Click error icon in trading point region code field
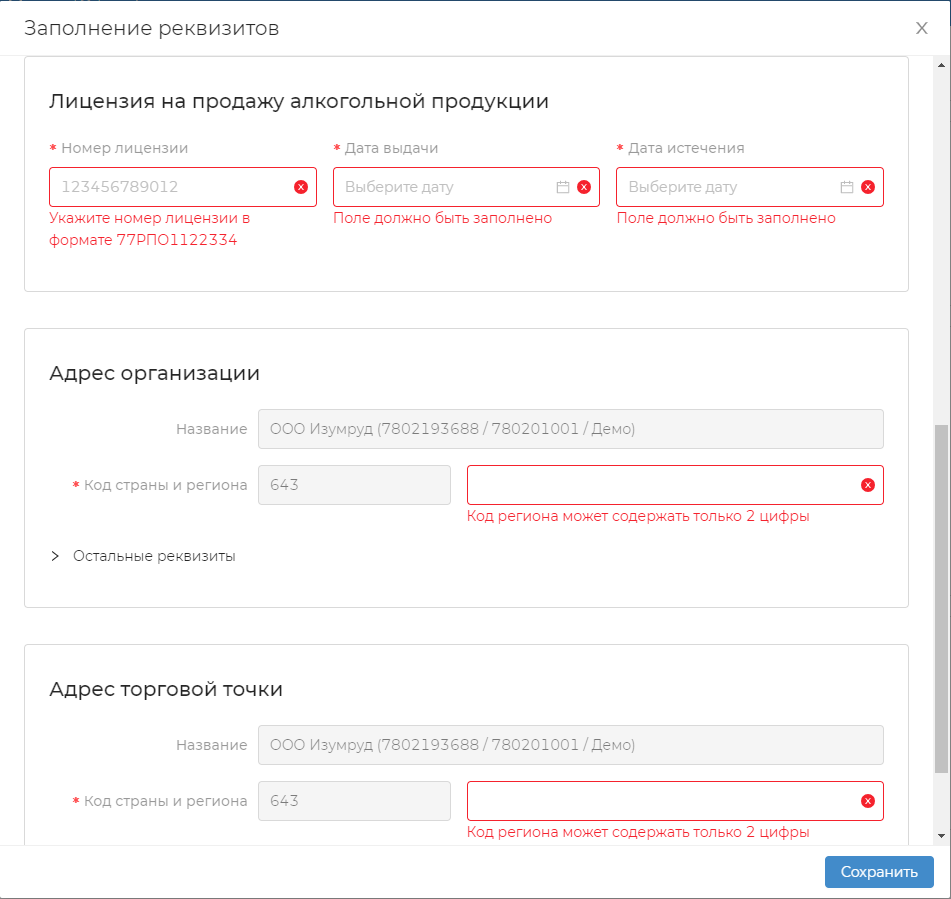The image size is (951, 899). point(868,801)
